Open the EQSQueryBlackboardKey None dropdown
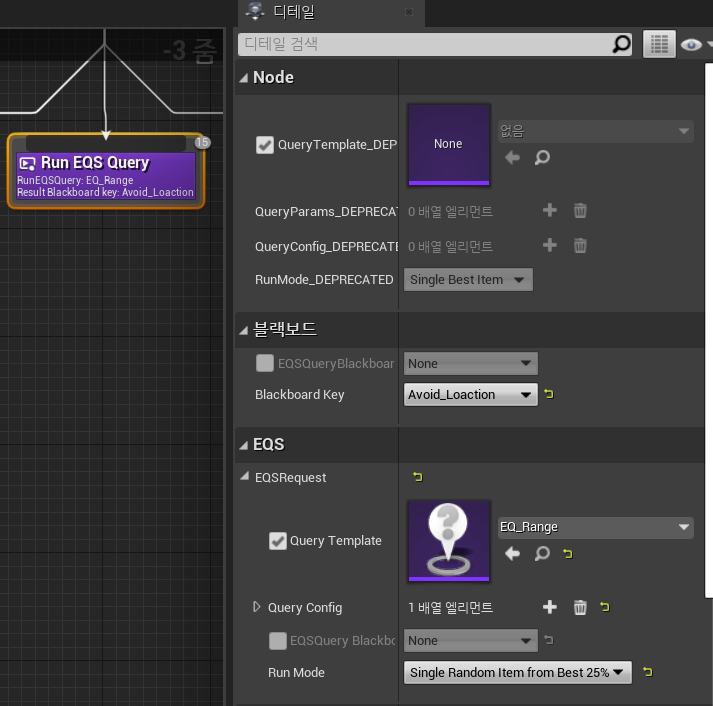This screenshot has width=713, height=706. [471, 363]
